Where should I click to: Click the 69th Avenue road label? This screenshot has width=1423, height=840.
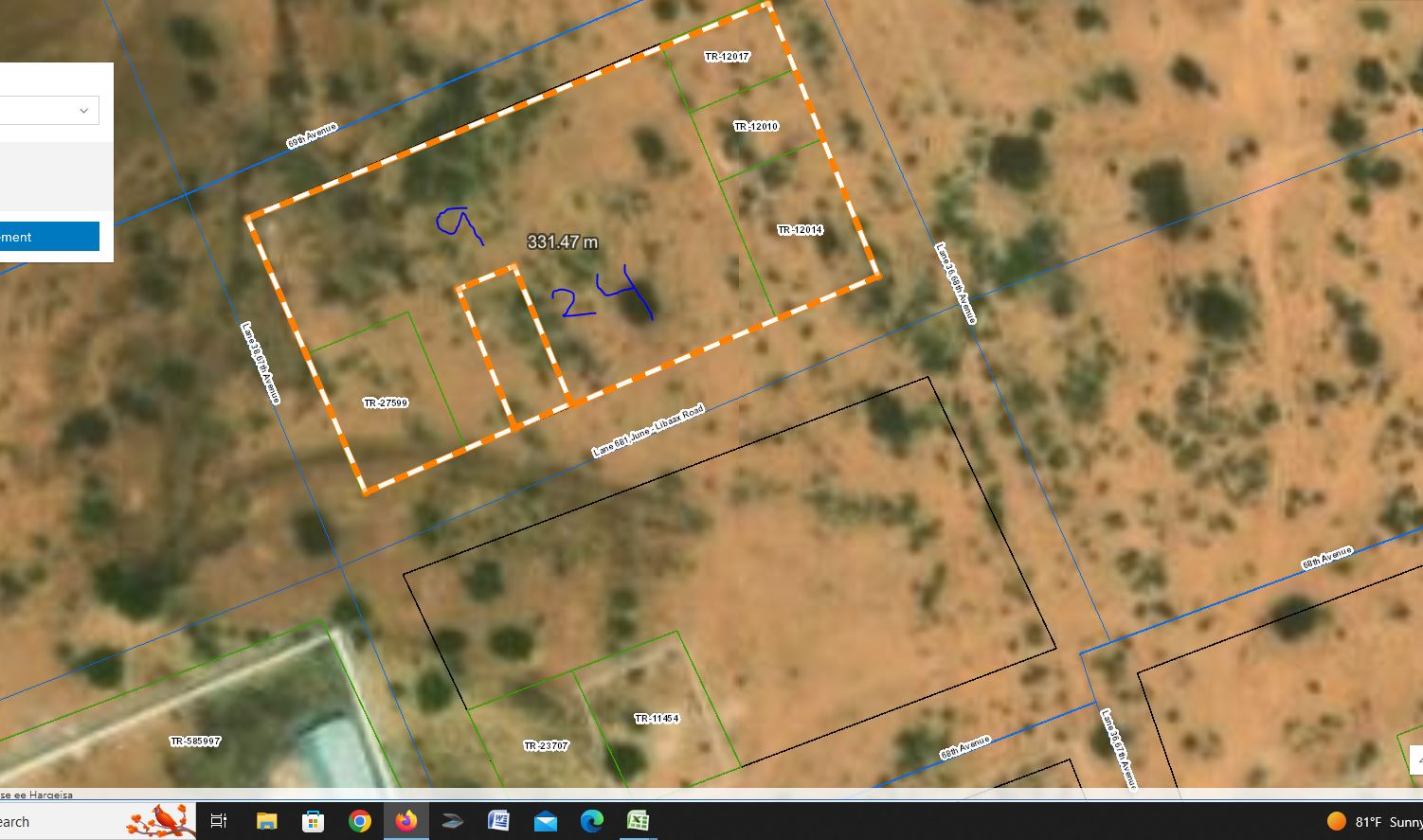[x=312, y=136]
